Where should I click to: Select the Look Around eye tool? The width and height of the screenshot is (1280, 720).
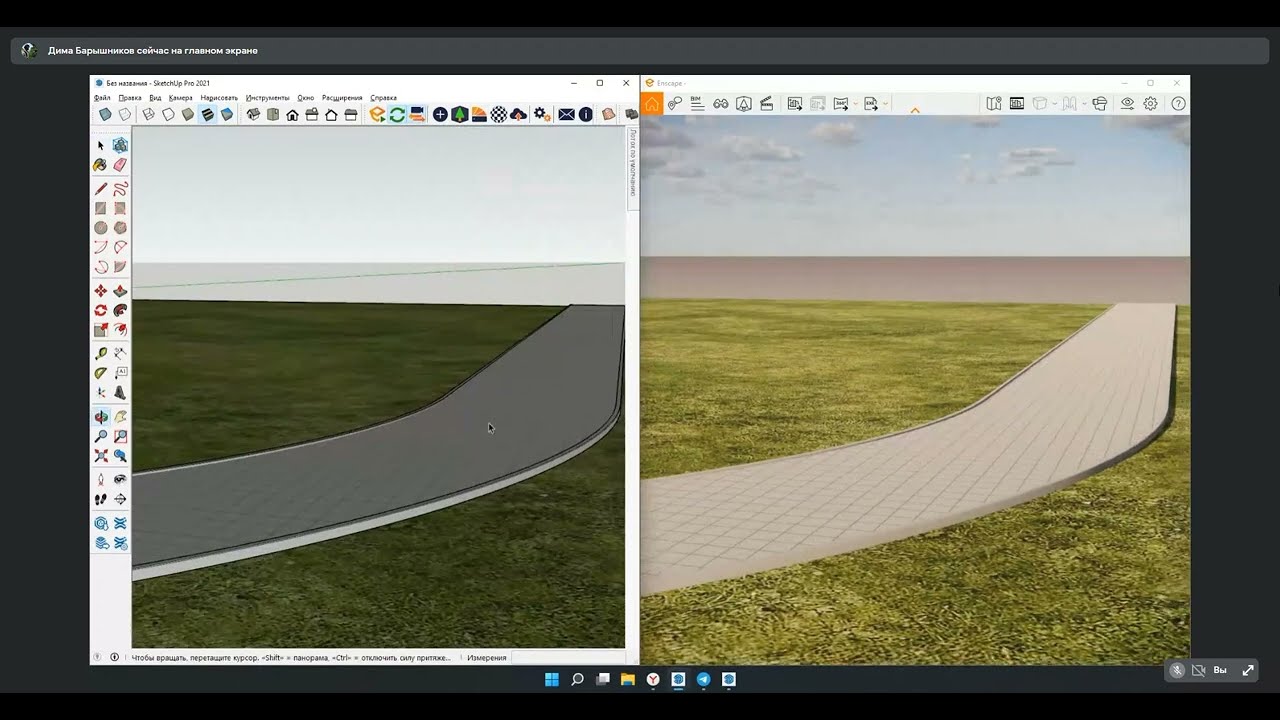coord(120,479)
